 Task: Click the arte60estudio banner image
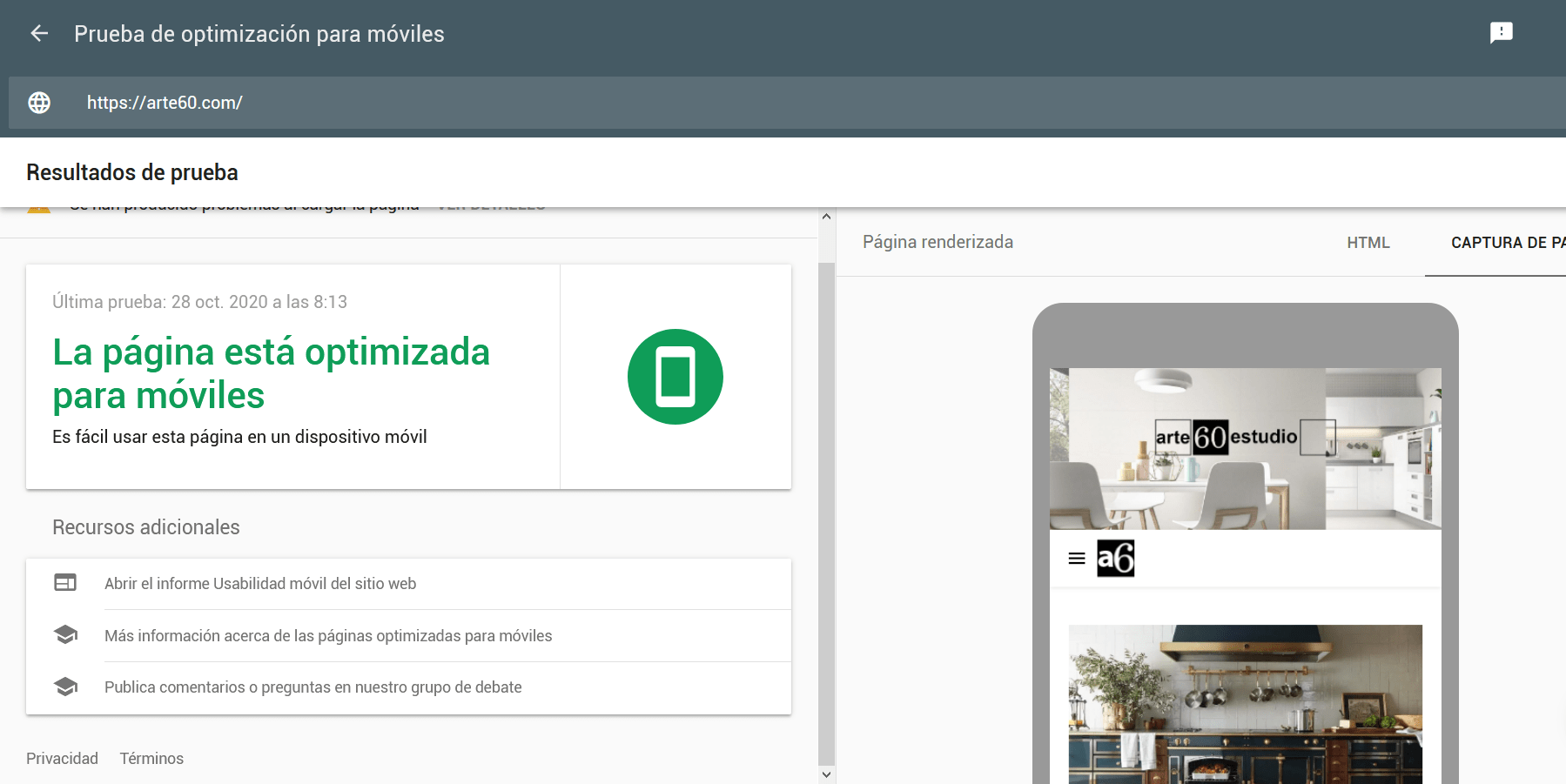(1245, 448)
